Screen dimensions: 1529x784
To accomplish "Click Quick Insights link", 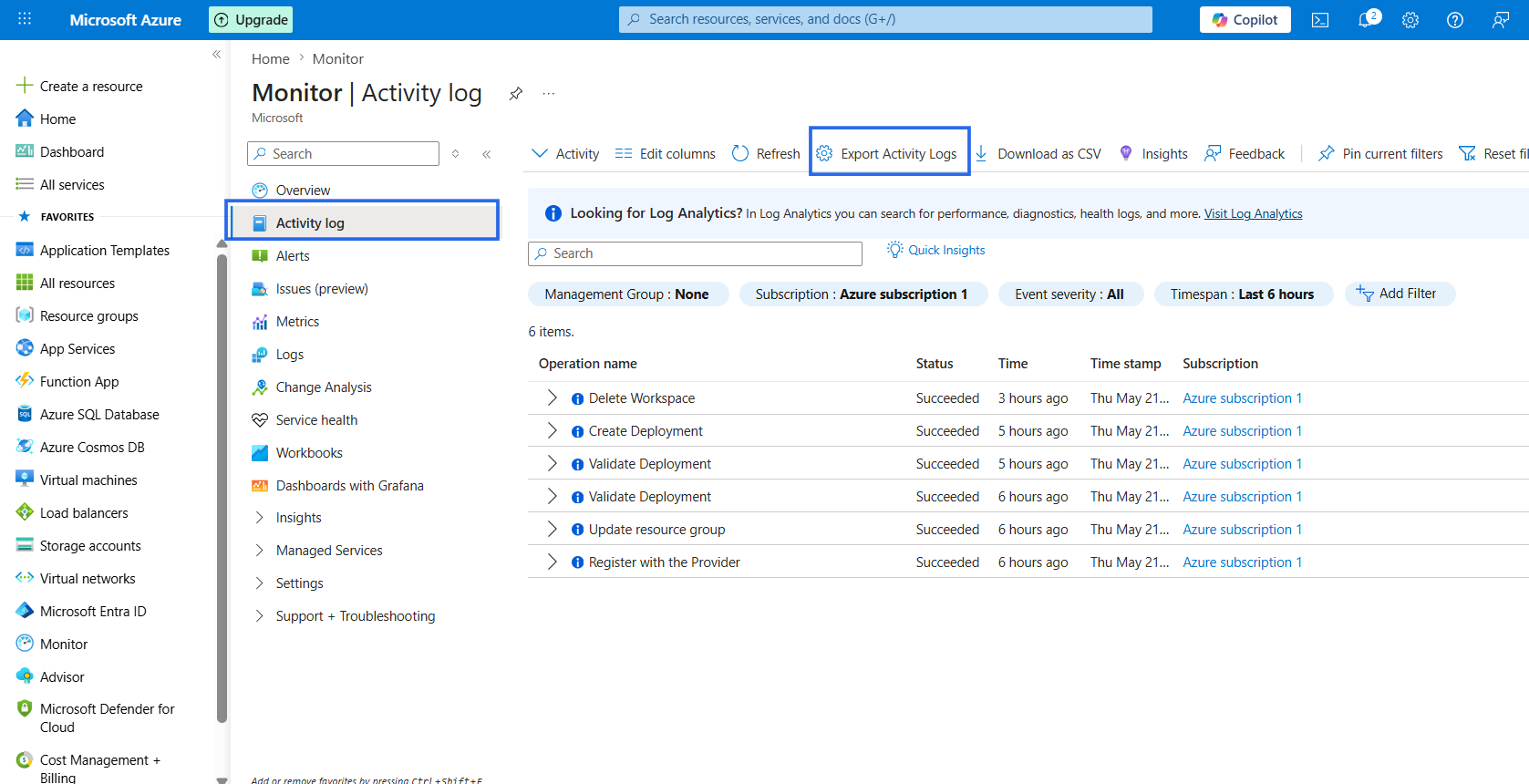I will [936, 250].
